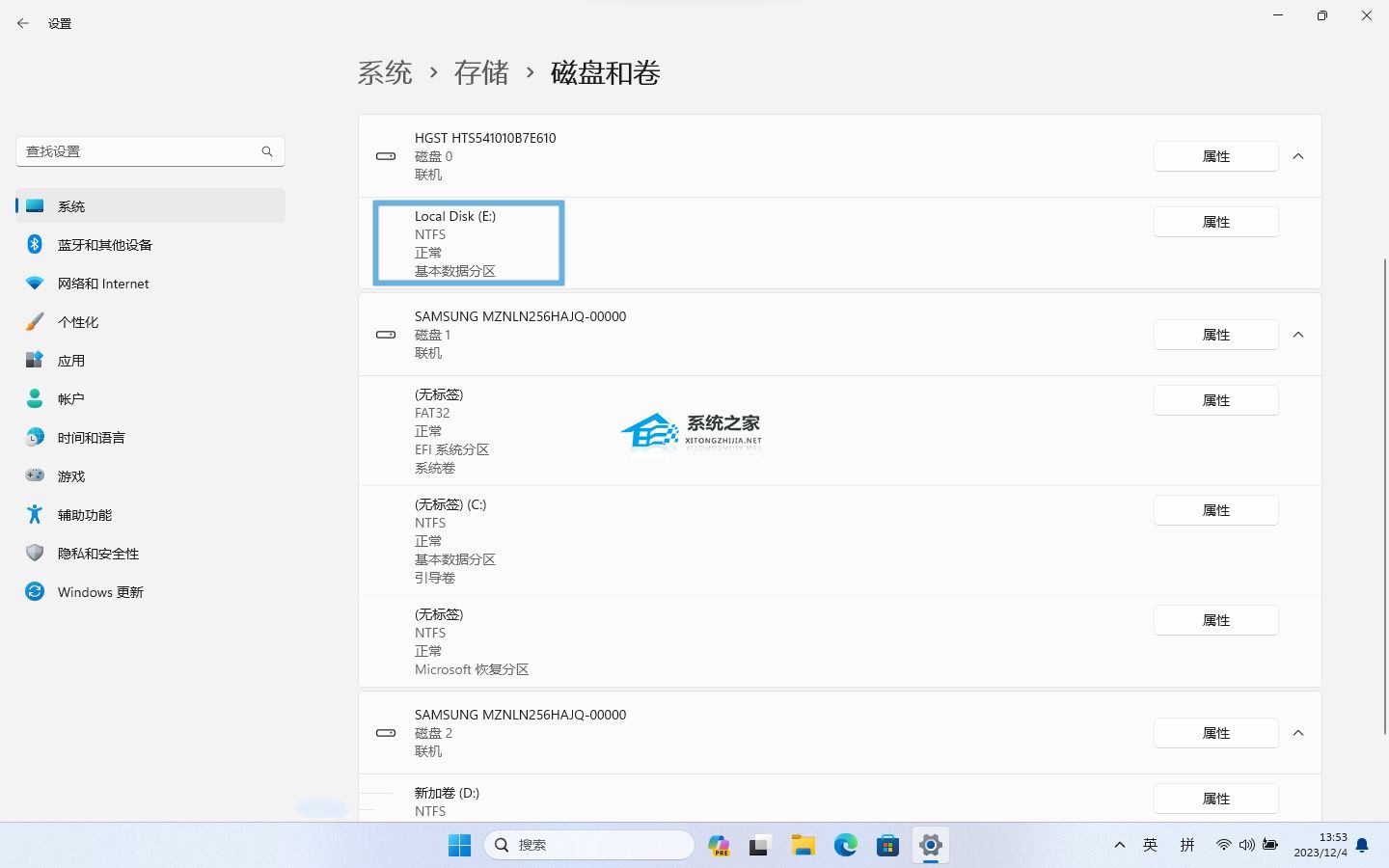Viewport: 1389px width, 868px height.
Task: Open 蓝牙和其他设备 settings
Action: pyautogui.click(x=150, y=245)
